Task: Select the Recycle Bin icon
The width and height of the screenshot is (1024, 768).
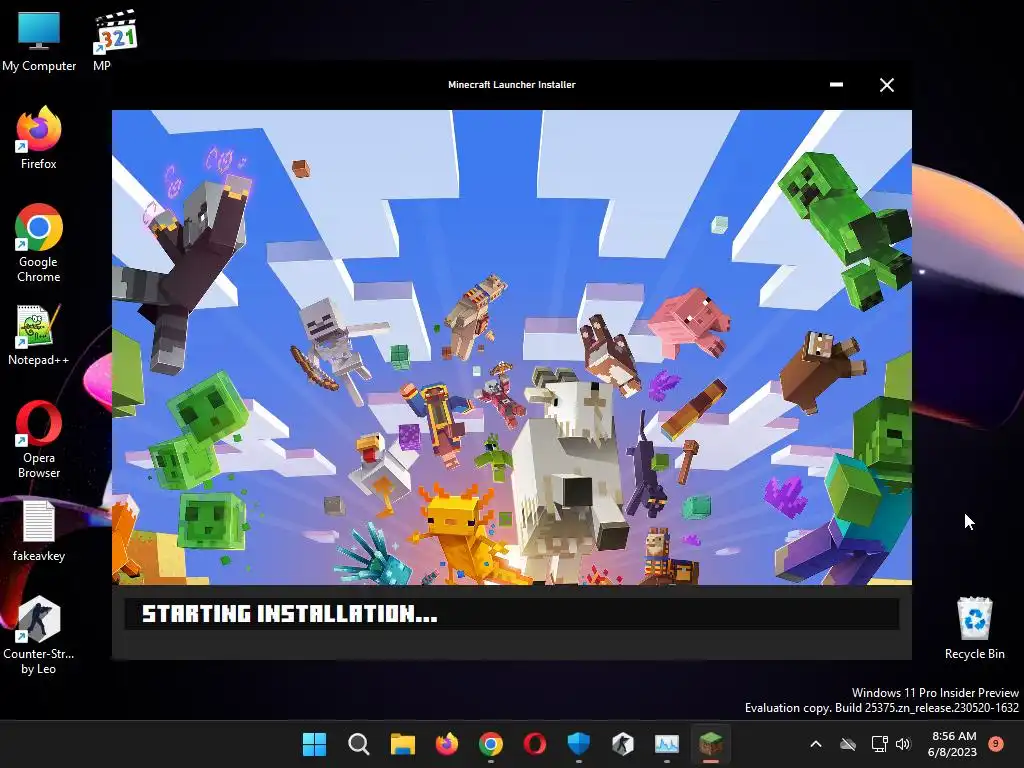Action: (974, 628)
